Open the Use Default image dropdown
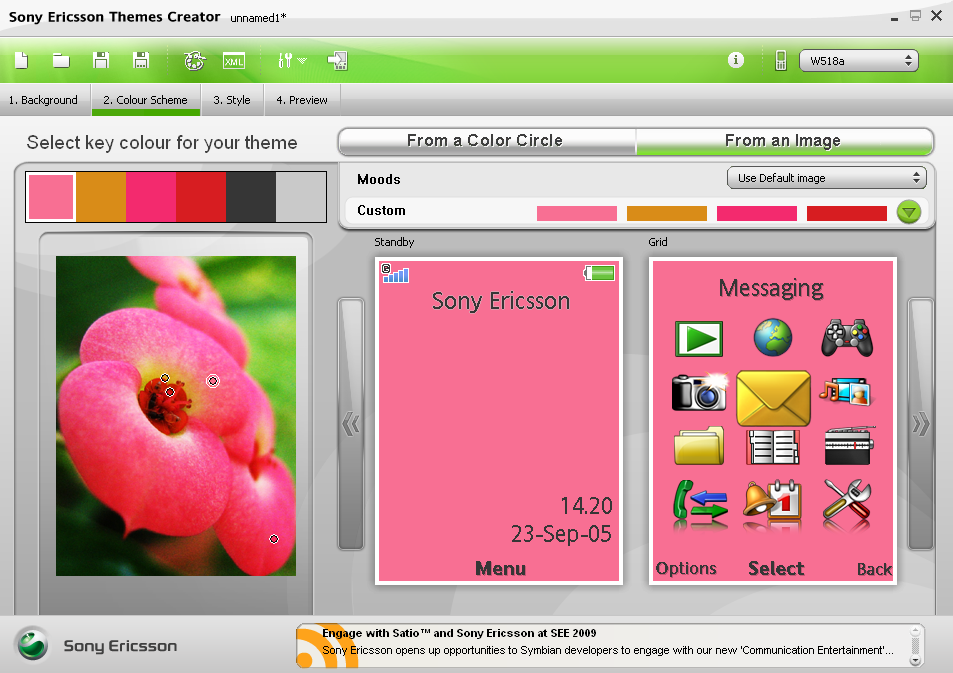The height and width of the screenshot is (673, 953). 827,178
